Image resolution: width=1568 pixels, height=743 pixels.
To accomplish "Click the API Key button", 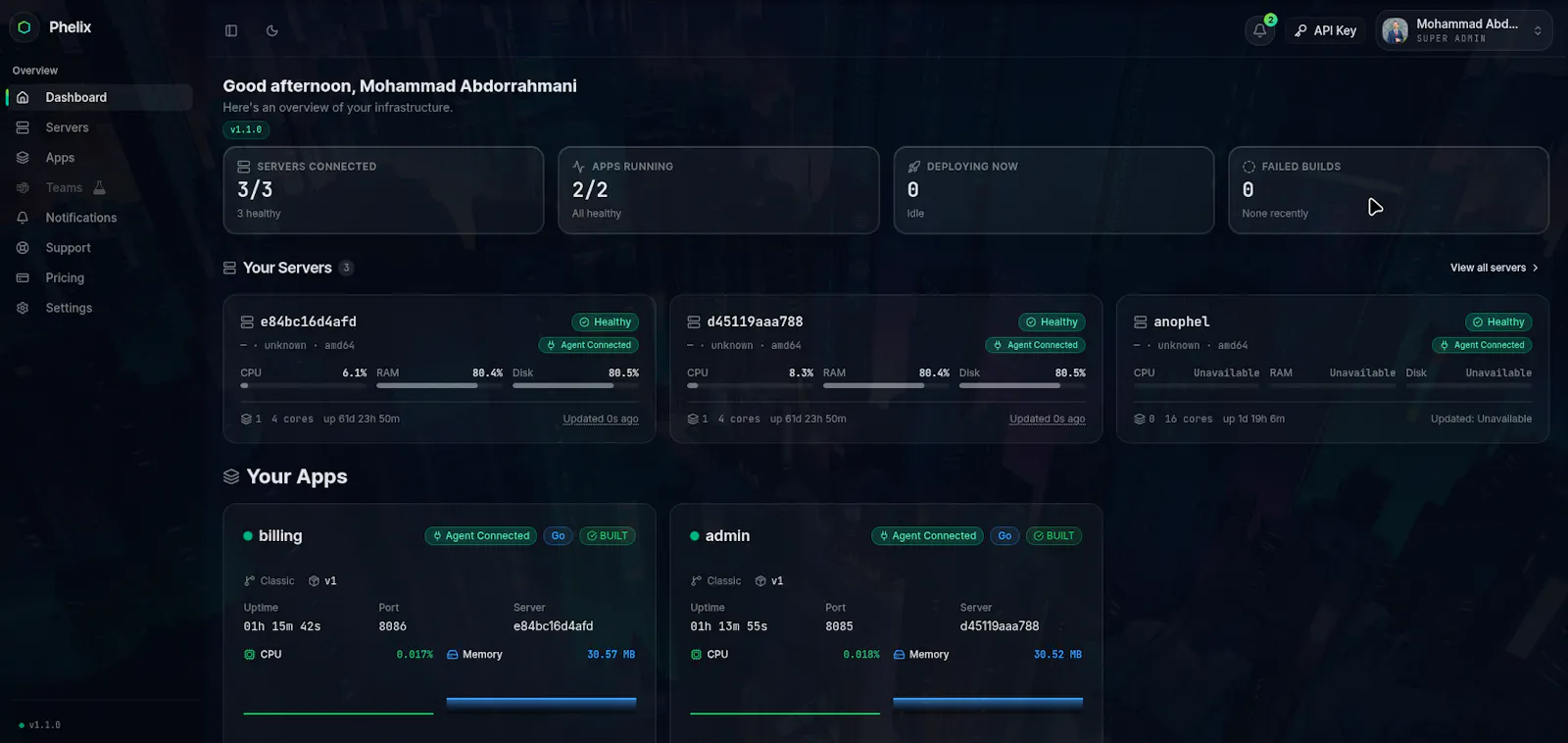I will point(1326,30).
